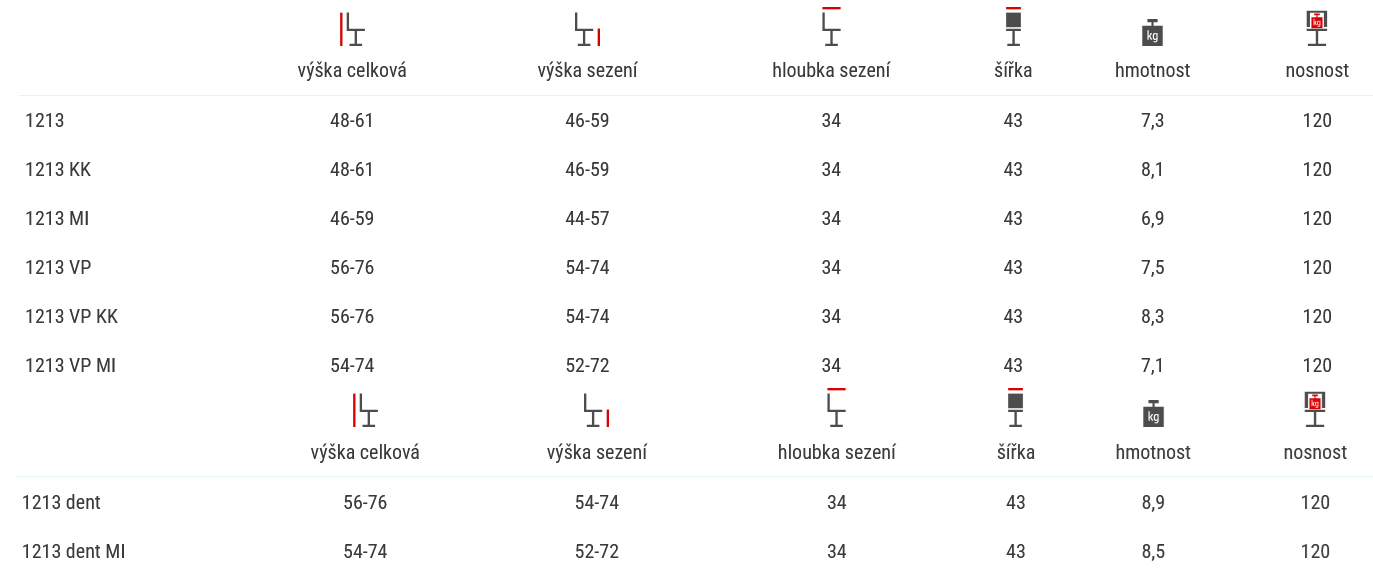
Task: Click the seat height icon in top table
Action: pyautogui.click(x=587, y=29)
